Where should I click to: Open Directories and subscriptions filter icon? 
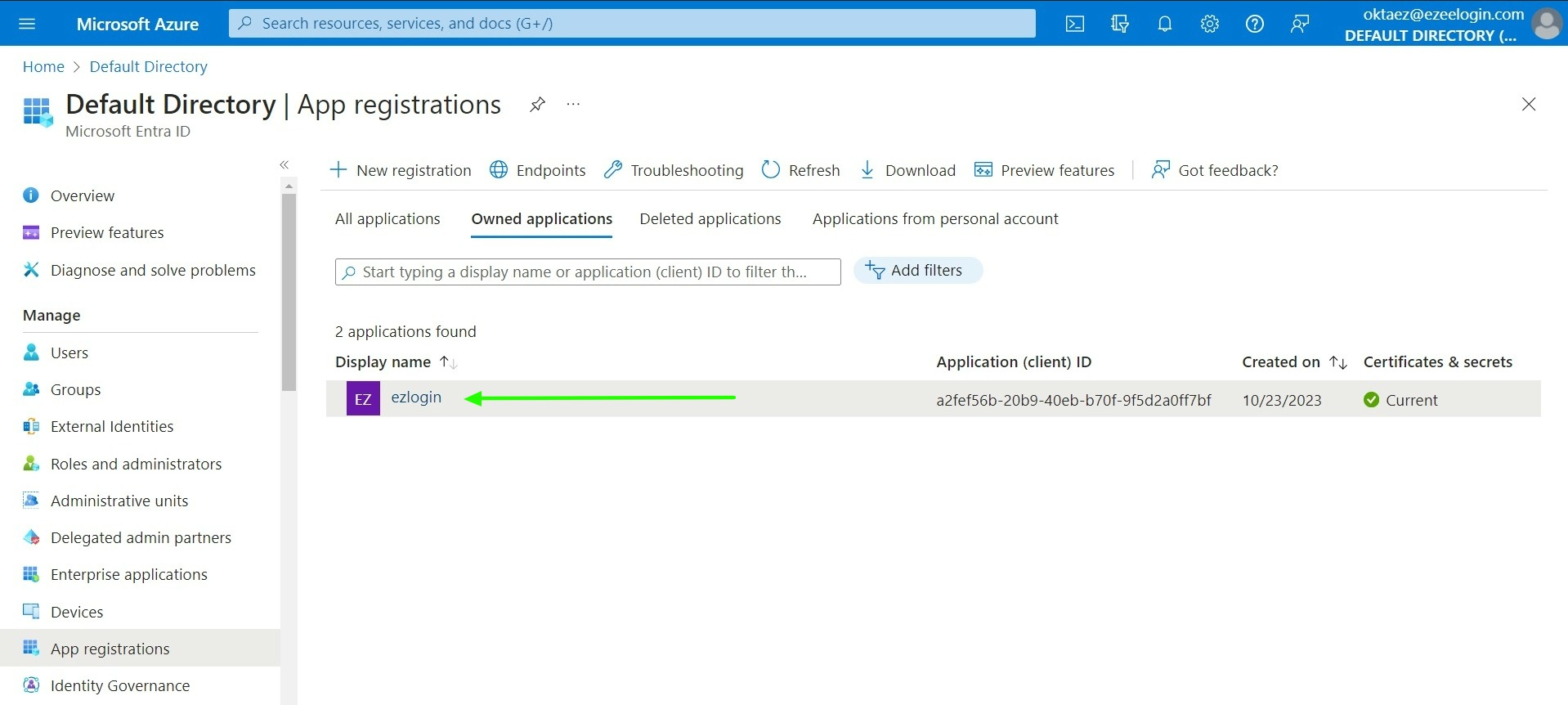(1120, 24)
